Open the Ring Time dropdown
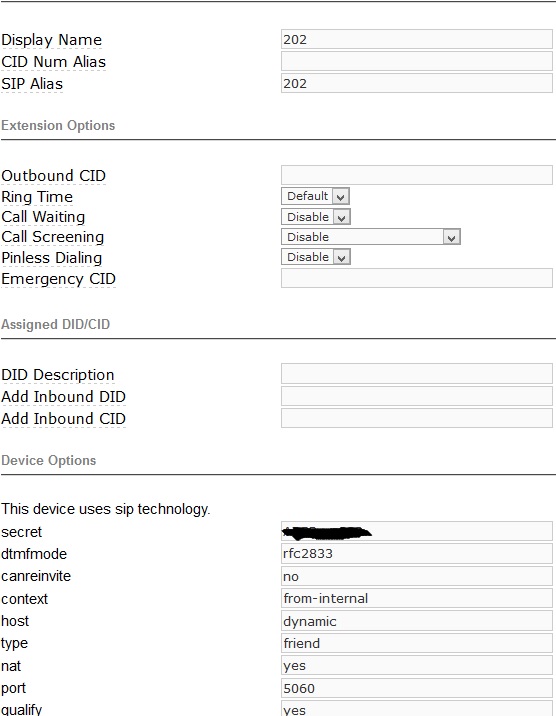 [315, 196]
